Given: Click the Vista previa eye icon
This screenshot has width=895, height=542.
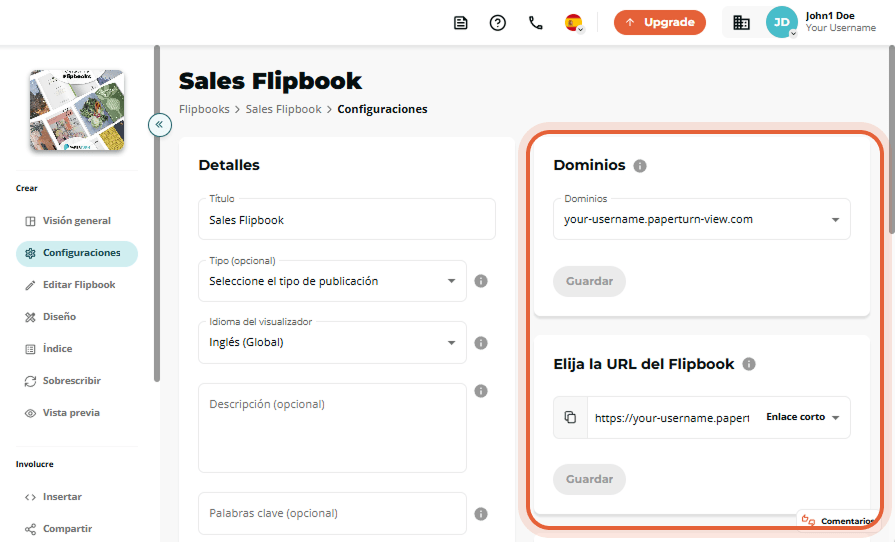Looking at the screenshot, I should pyautogui.click(x=30, y=413).
